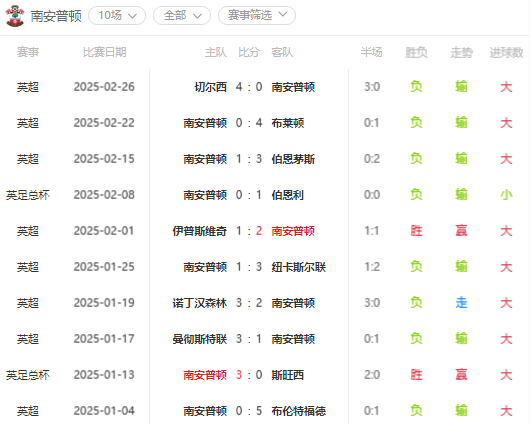Open the 1 : 2 伊普斯维奇 match score

(x=249, y=231)
